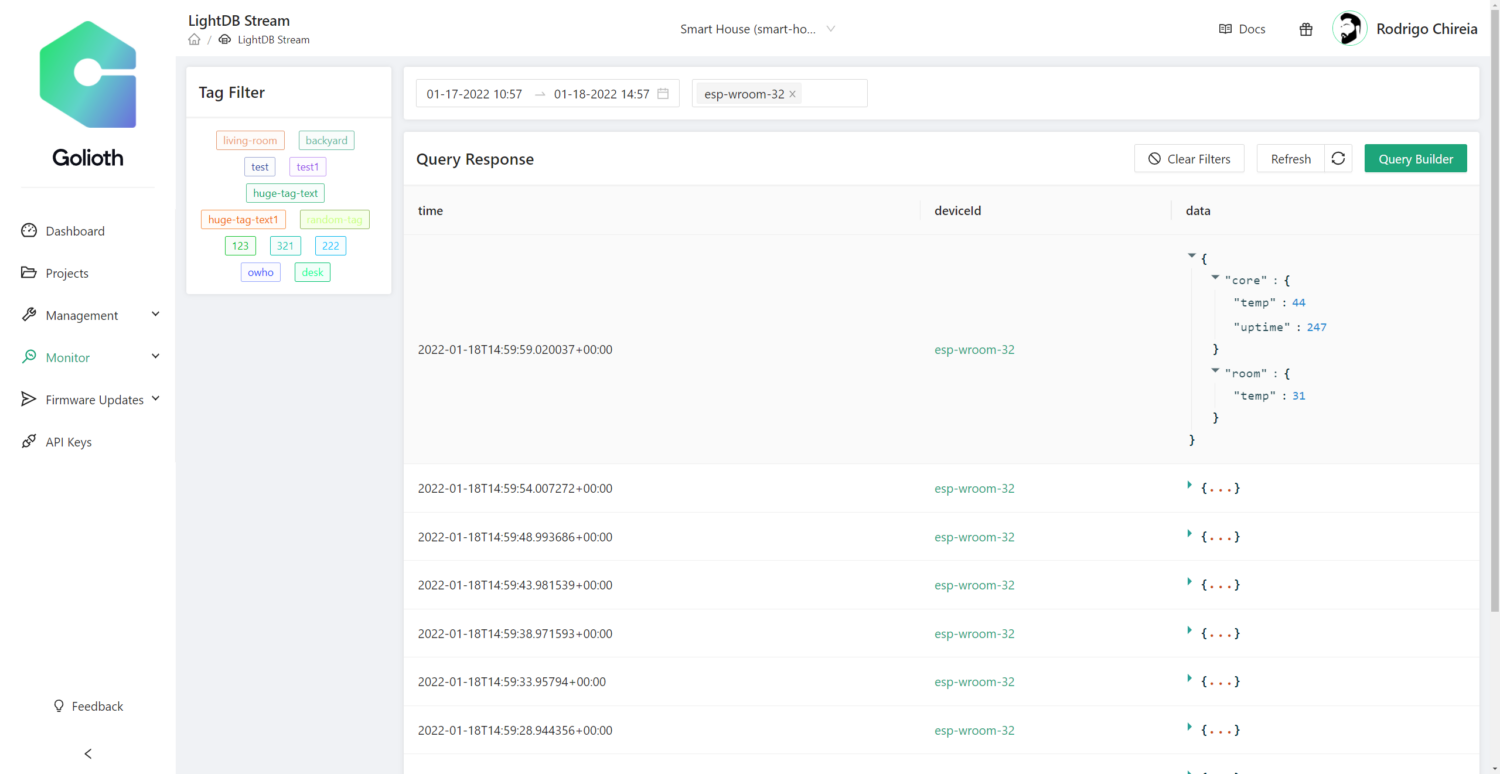Click the Feedback icon at bottom of sidebar
This screenshot has height=774, width=1500.
point(59,706)
